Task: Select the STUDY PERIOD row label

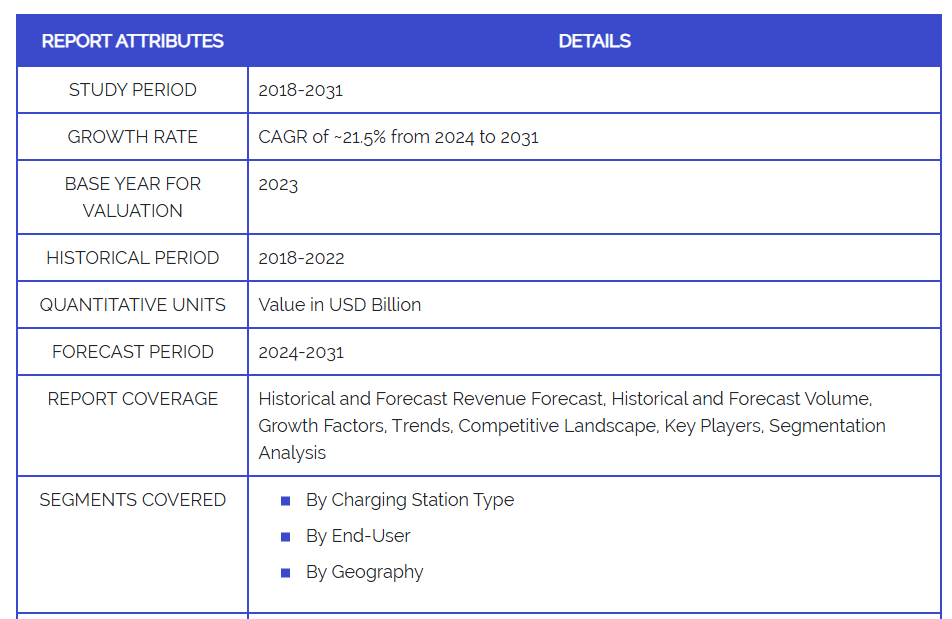Action: click(132, 90)
